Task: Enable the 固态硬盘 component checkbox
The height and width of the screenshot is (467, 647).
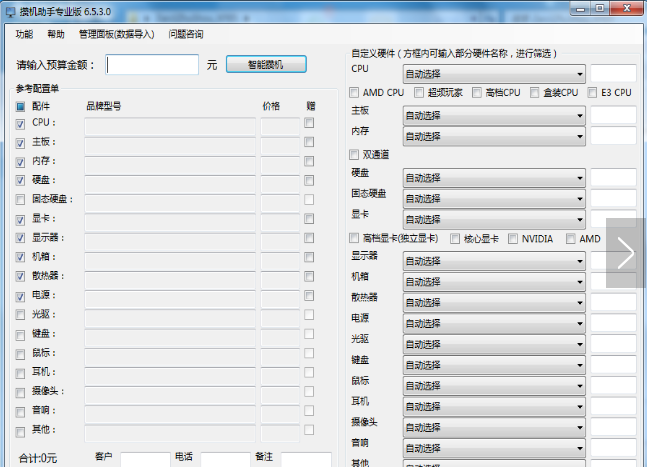Action: click(x=20, y=200)
